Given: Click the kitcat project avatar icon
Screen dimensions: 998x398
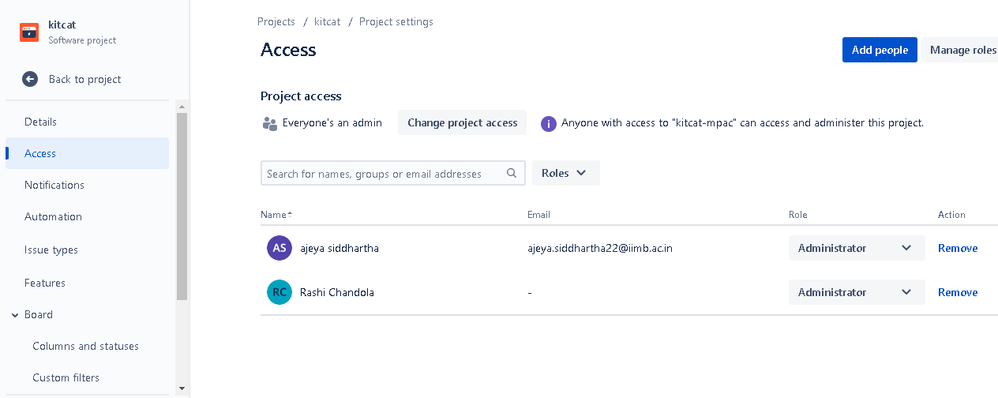Looking at the screenshot, I should click(x=29, y=32).
